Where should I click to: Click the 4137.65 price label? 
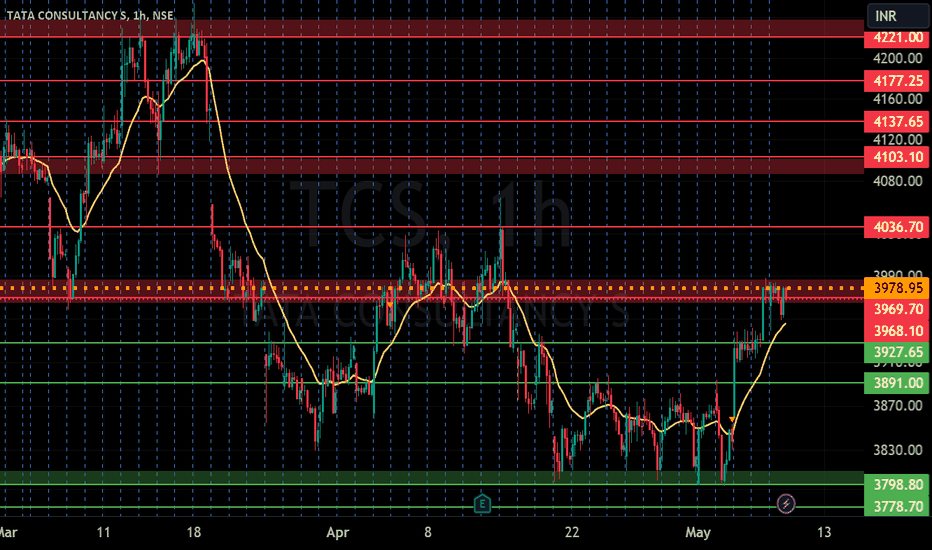(x=898, y=121)
